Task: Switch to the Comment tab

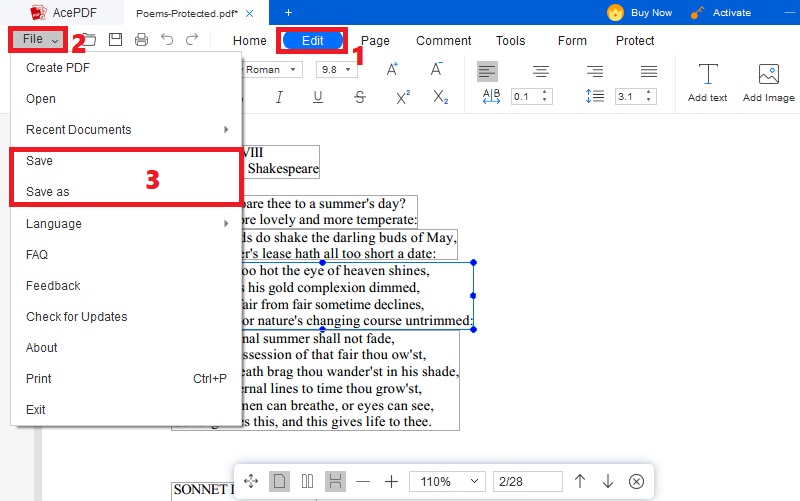Action: tap(443, 40)
